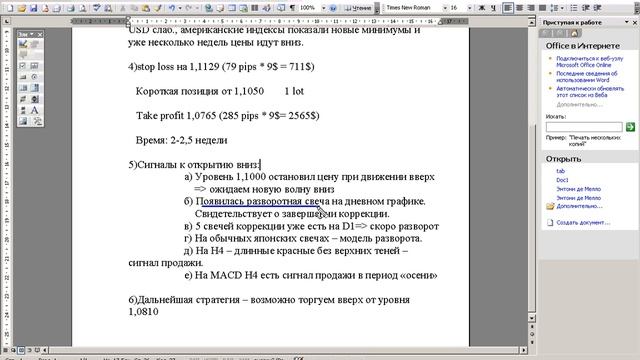Image resolution: width=640 pixels, height=360 pixels.
Task: Open the Times New Roman font dropdown
Action: (445, 8)
